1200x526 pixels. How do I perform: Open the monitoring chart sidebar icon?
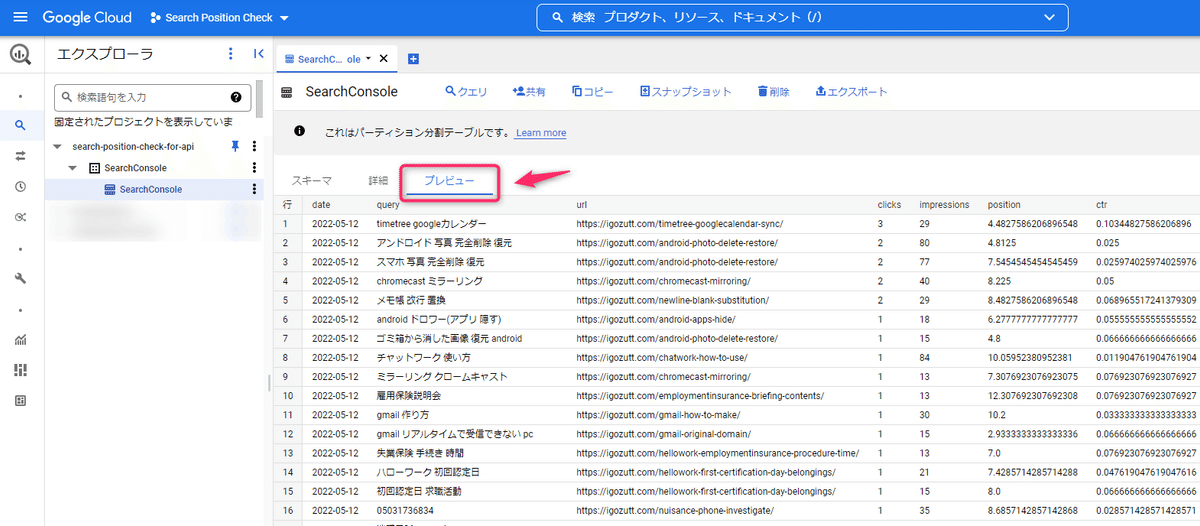click(20, 340)
